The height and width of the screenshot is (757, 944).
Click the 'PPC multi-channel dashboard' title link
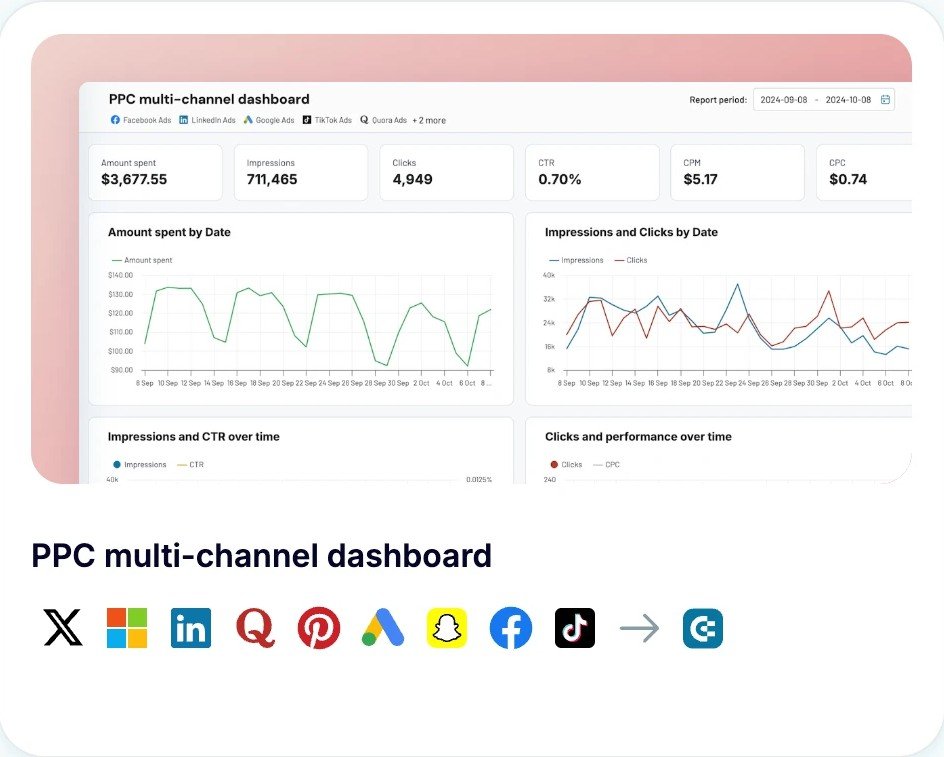pyautogui.click(x=261, y=556)
